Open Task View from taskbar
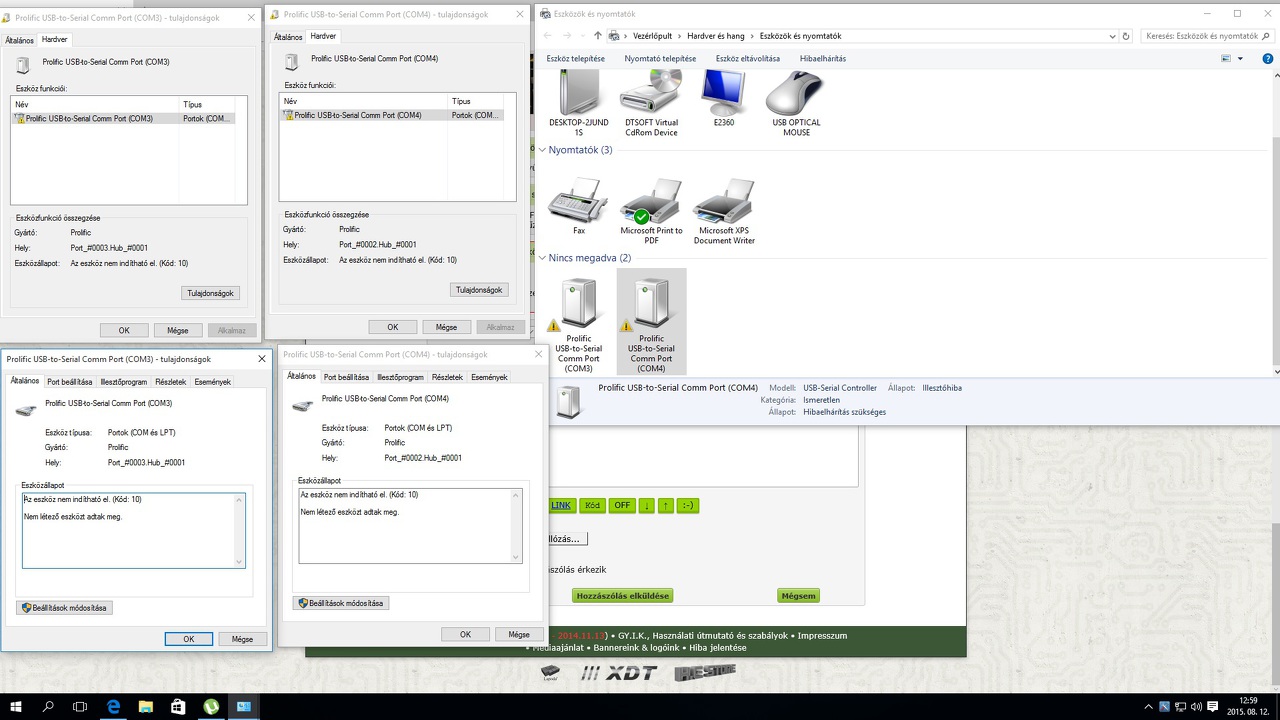 coord(80,706)
